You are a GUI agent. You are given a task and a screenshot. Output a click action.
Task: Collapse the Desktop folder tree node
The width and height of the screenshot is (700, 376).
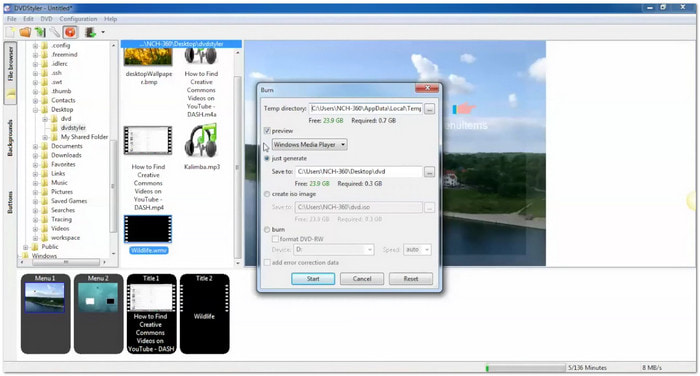pos(35,109)
